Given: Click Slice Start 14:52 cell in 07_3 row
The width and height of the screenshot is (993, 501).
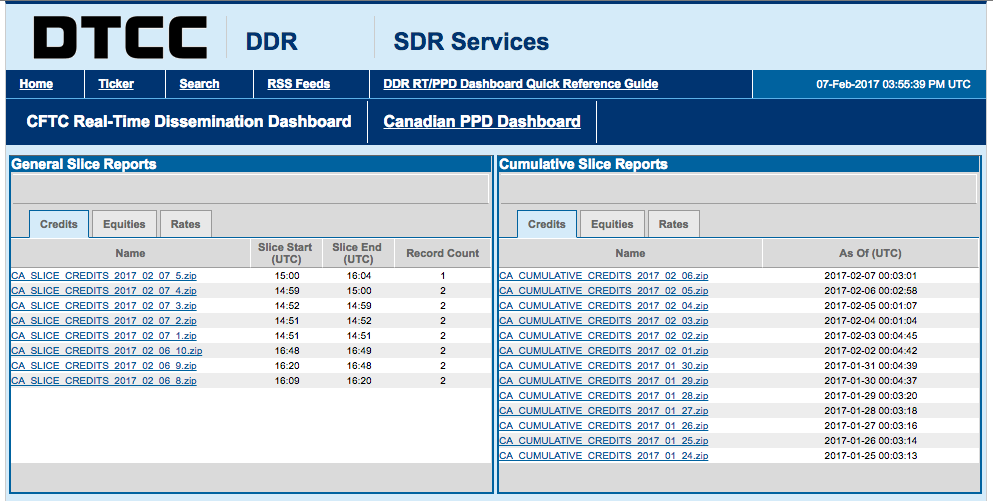Looking at the screenshot, I should (288, 306).
